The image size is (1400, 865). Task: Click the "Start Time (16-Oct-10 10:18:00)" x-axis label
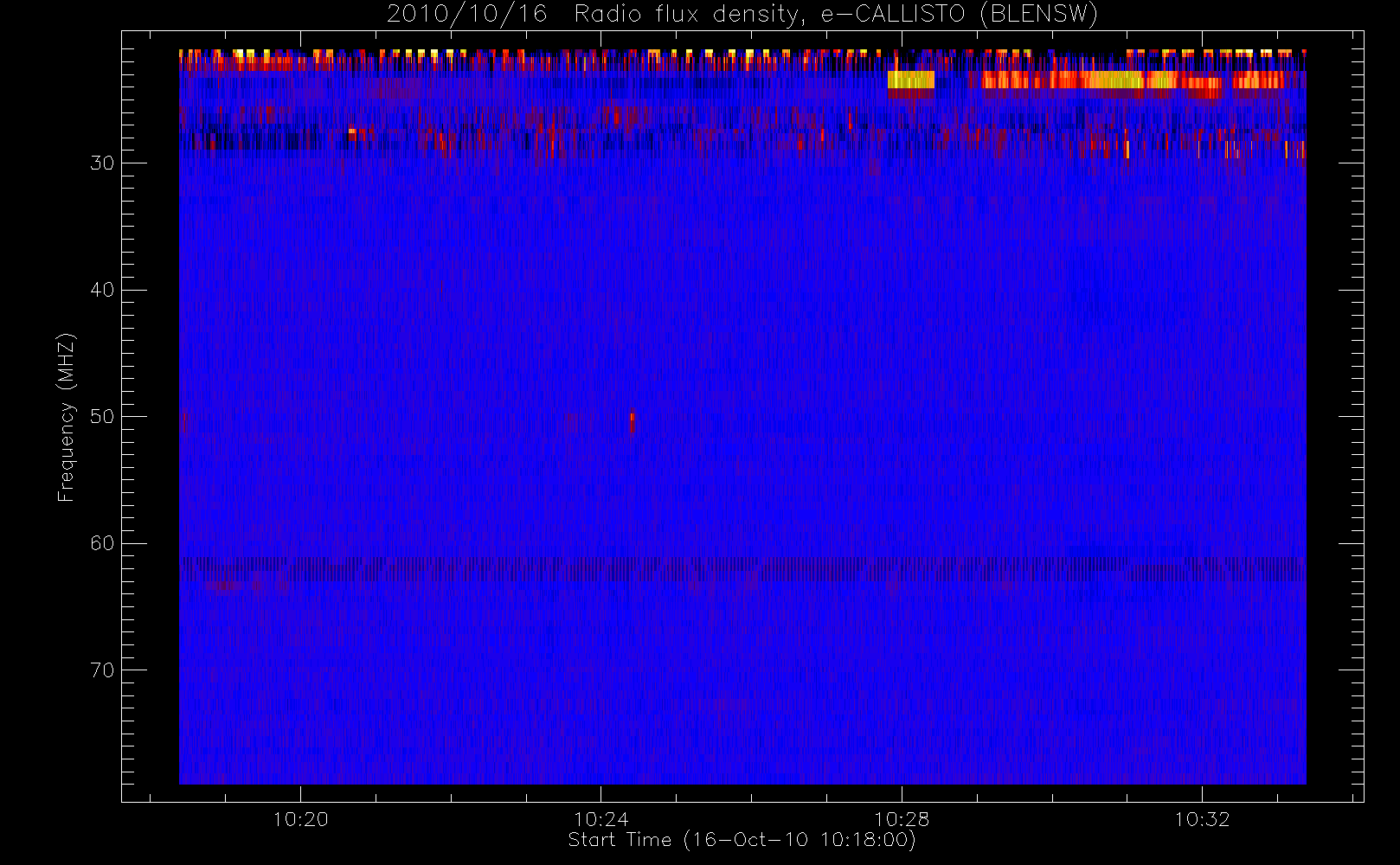pyautogui.click(x=742, y=840)
